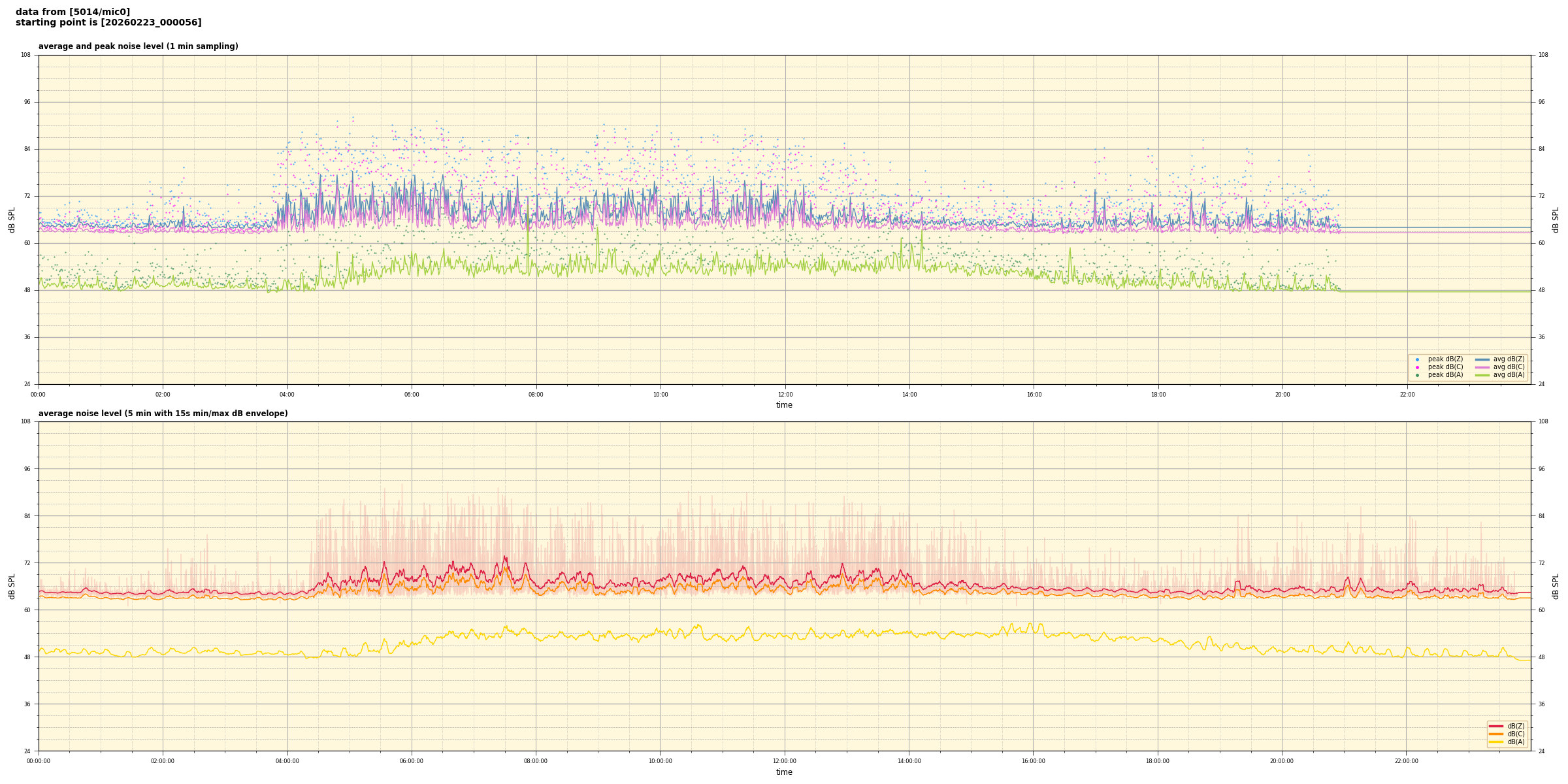This screenshot has width=1568, height=784.
Task: Click the peak dB(A) green legend marker
Action: point(1417,375)
